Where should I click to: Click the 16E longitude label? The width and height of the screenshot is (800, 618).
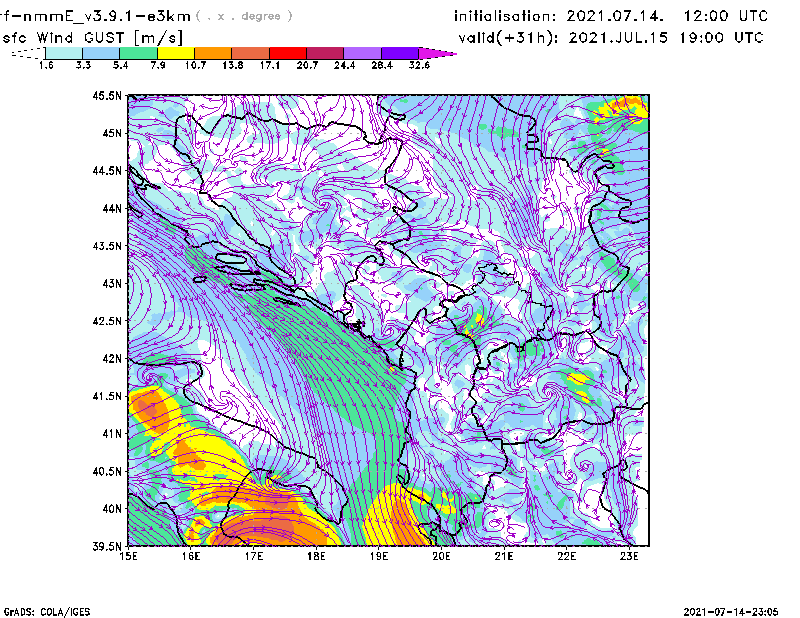click(x=191, y=556)
